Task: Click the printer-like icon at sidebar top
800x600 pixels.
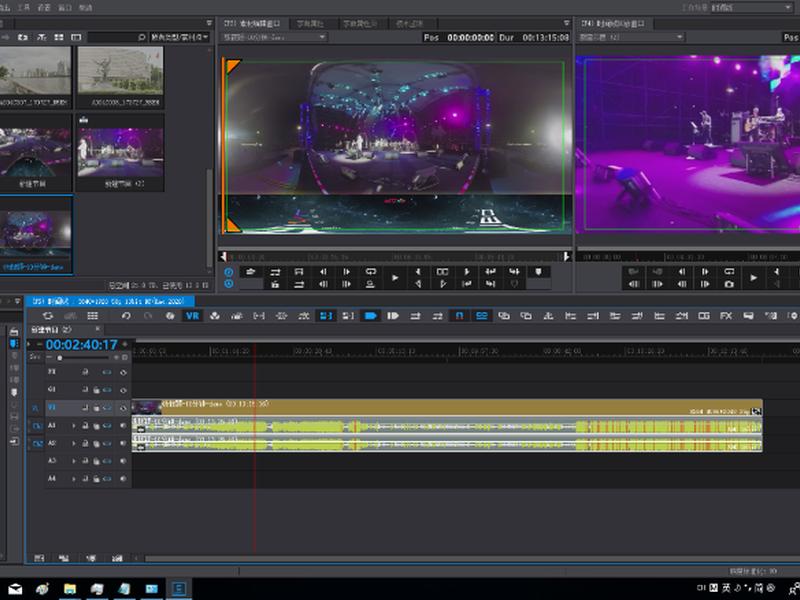Action: pyautogui.click(x=14, y=332)
